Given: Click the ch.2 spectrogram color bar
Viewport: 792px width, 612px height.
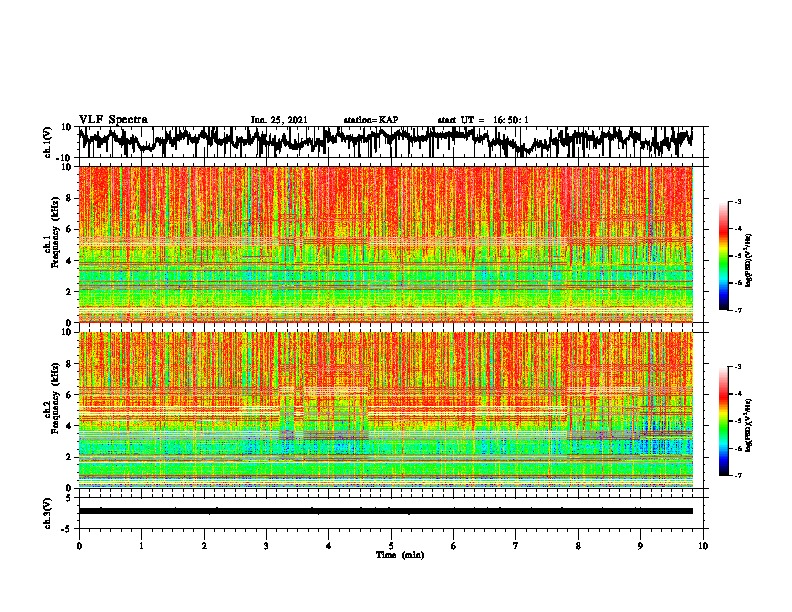Looking at the screenshot, I should [x=723, y=421].
